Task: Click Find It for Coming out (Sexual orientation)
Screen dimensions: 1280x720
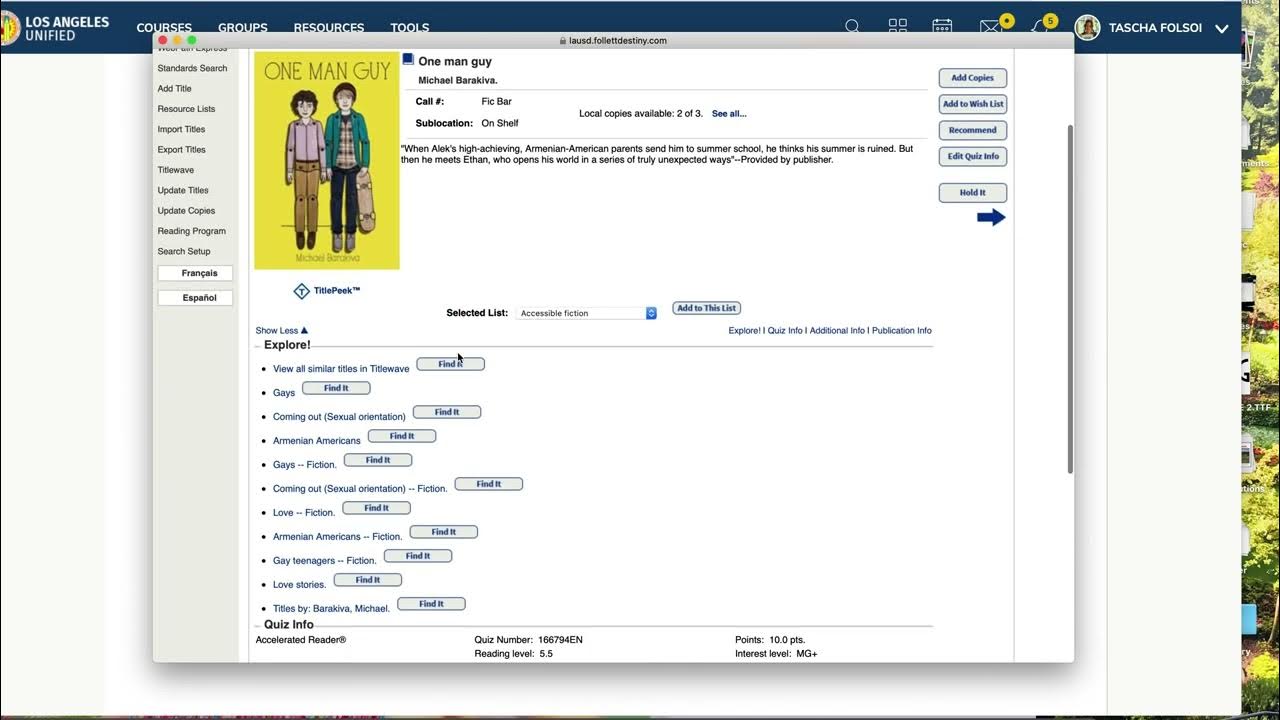Action: (447, 412)
